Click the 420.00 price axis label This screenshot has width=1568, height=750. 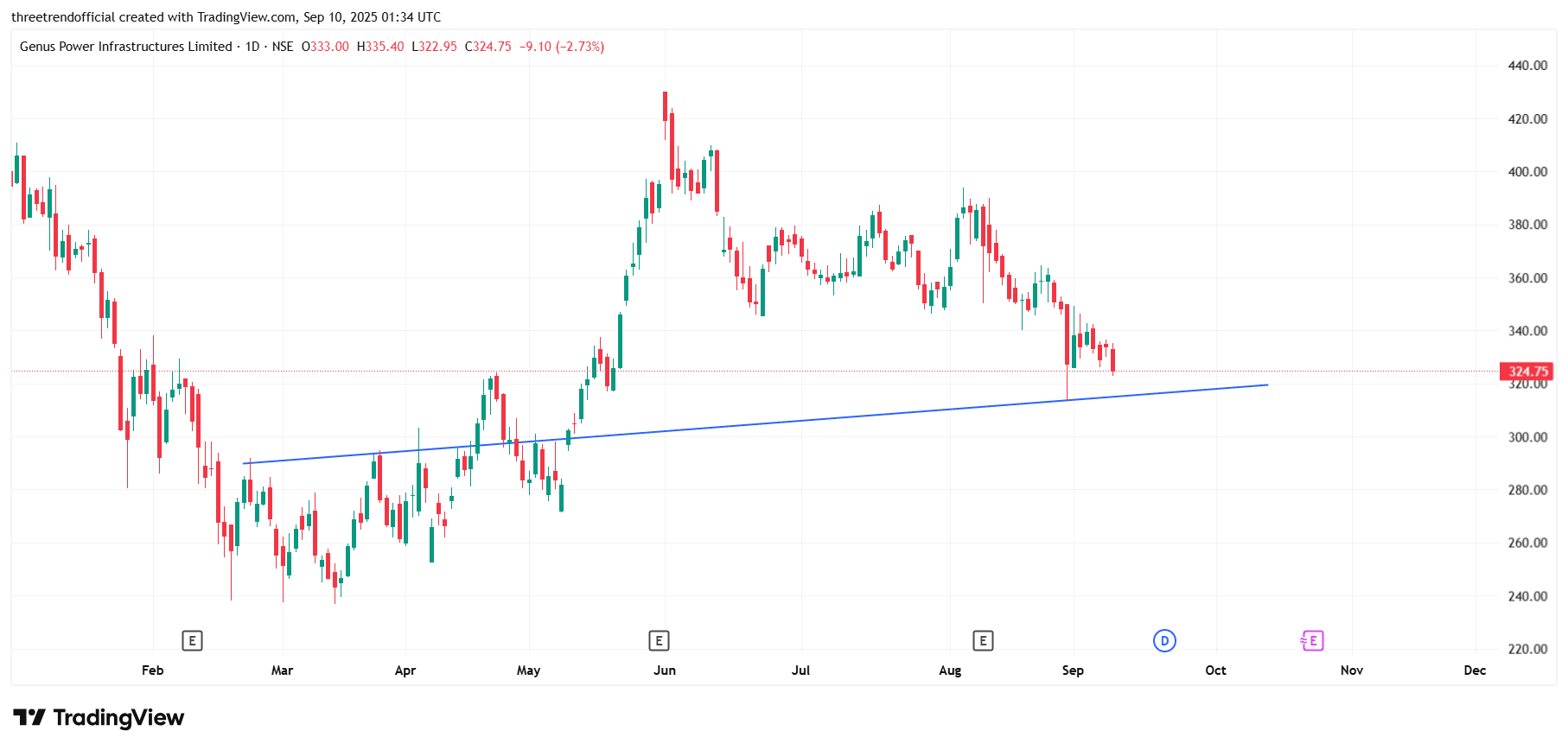pos(1527,119)
